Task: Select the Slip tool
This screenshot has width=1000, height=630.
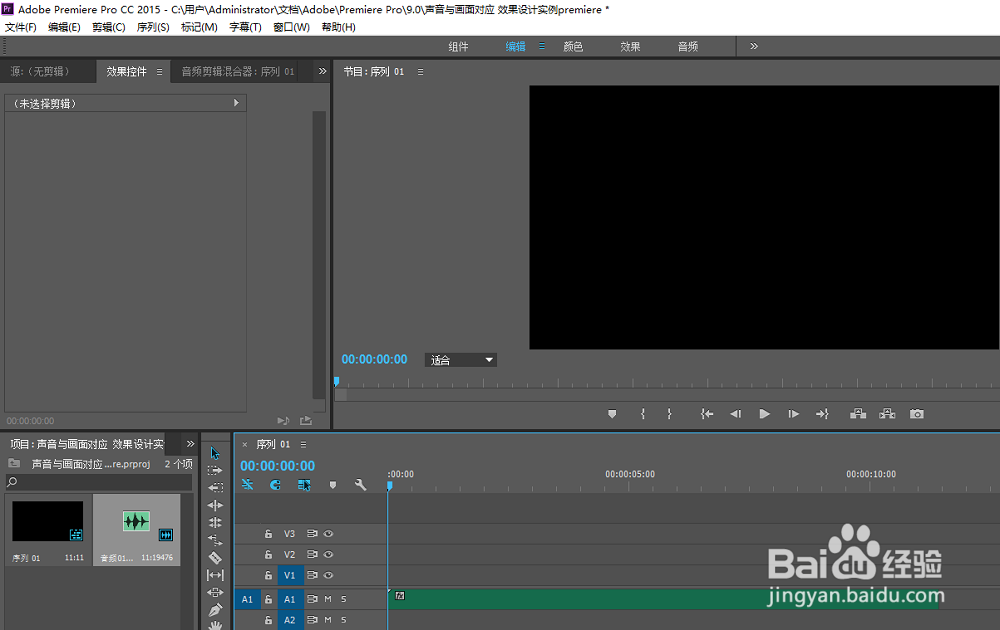Action: (x=215, y=575)
